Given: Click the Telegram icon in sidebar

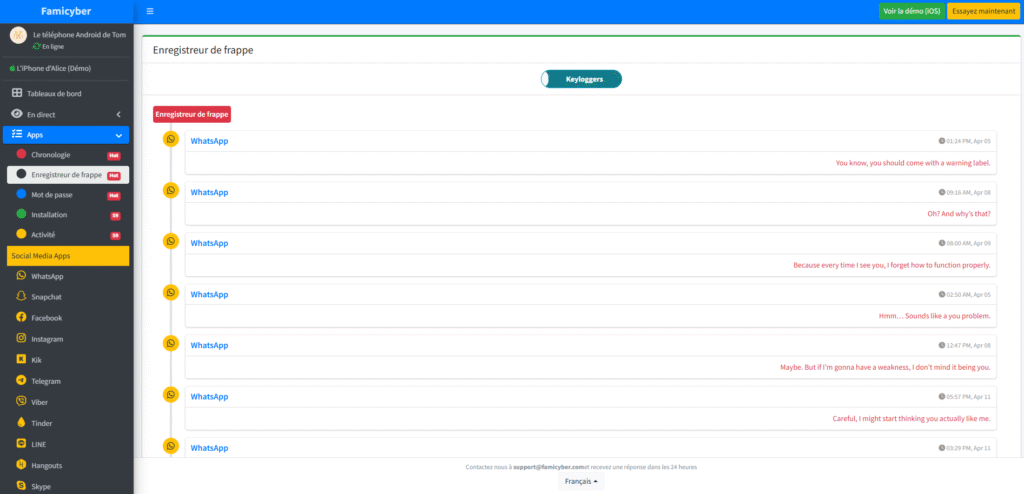Looking at the screenshot, I should pos(22,380).
